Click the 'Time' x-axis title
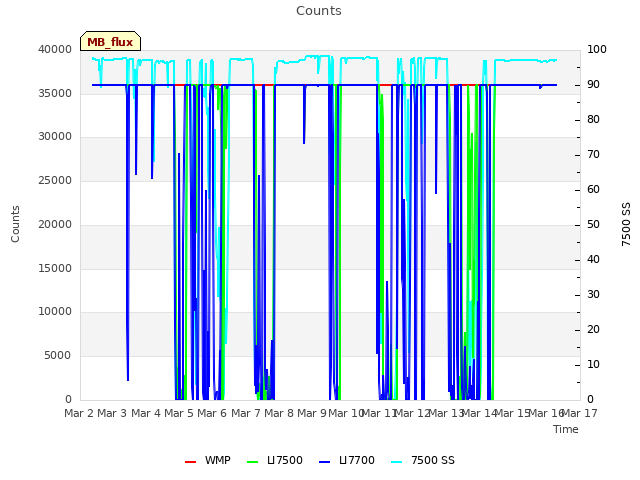Image resolution: width=640 pixels, height=480 pixels. pos(566,429)
